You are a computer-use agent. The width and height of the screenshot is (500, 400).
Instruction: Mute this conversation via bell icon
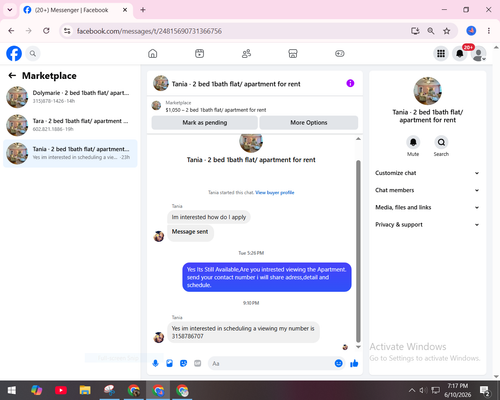[413, 142]
